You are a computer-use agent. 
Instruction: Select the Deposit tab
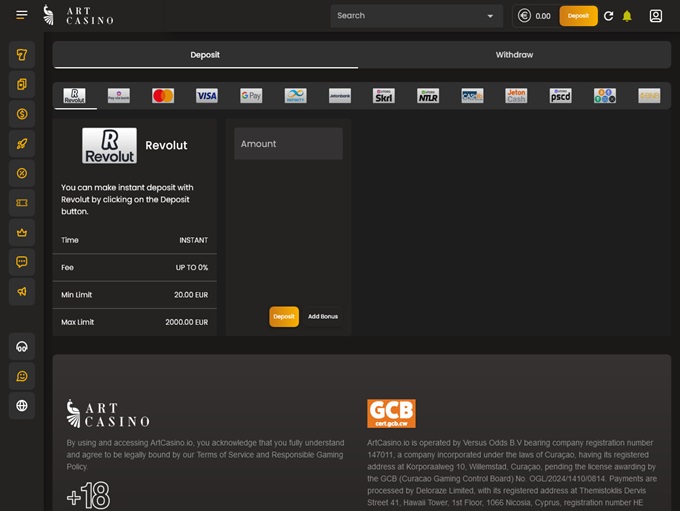click(x=205, y=55)
